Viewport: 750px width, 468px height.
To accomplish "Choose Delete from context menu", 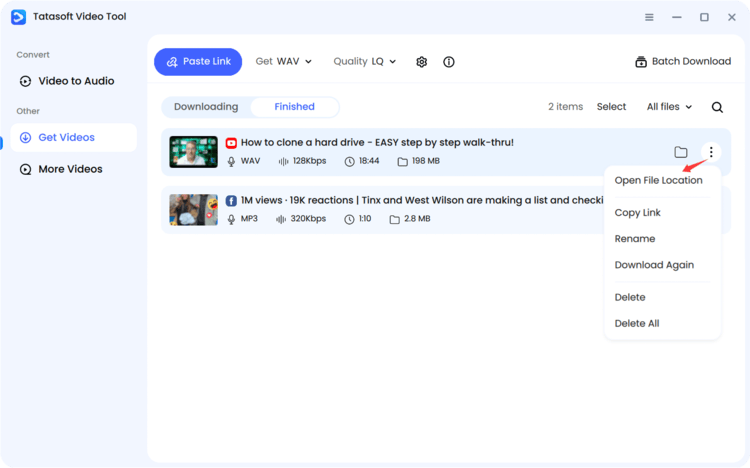I will point(630,297).
